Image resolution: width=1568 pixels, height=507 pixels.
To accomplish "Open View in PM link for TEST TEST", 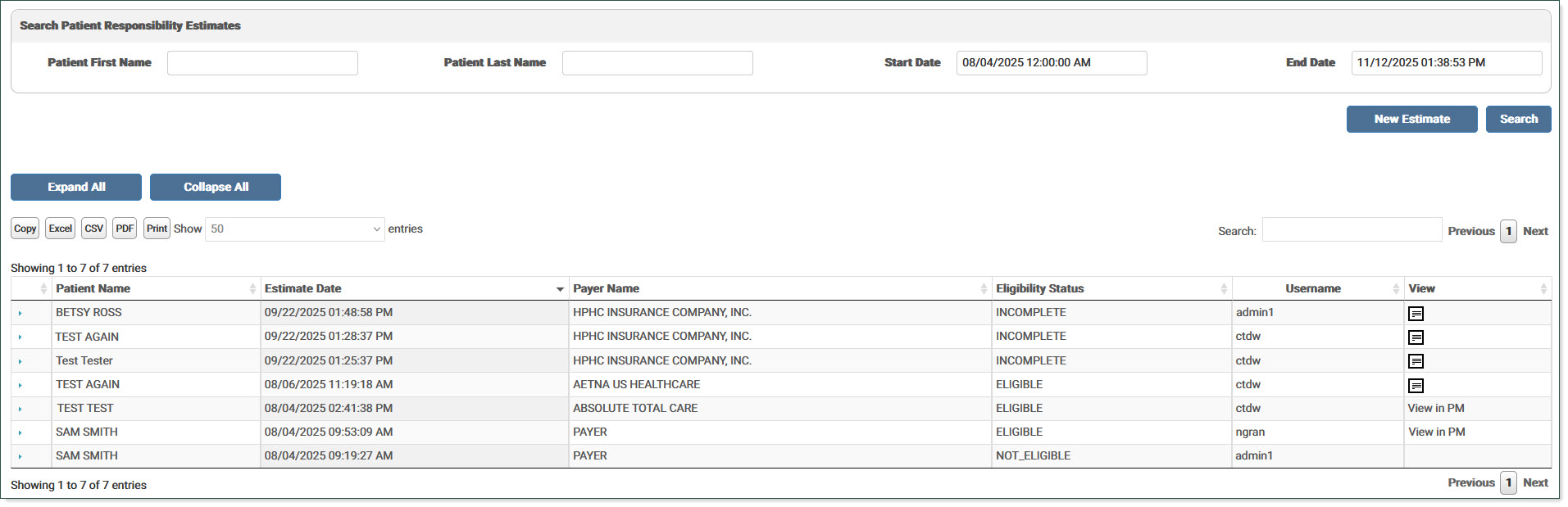I will [1435, 409].
